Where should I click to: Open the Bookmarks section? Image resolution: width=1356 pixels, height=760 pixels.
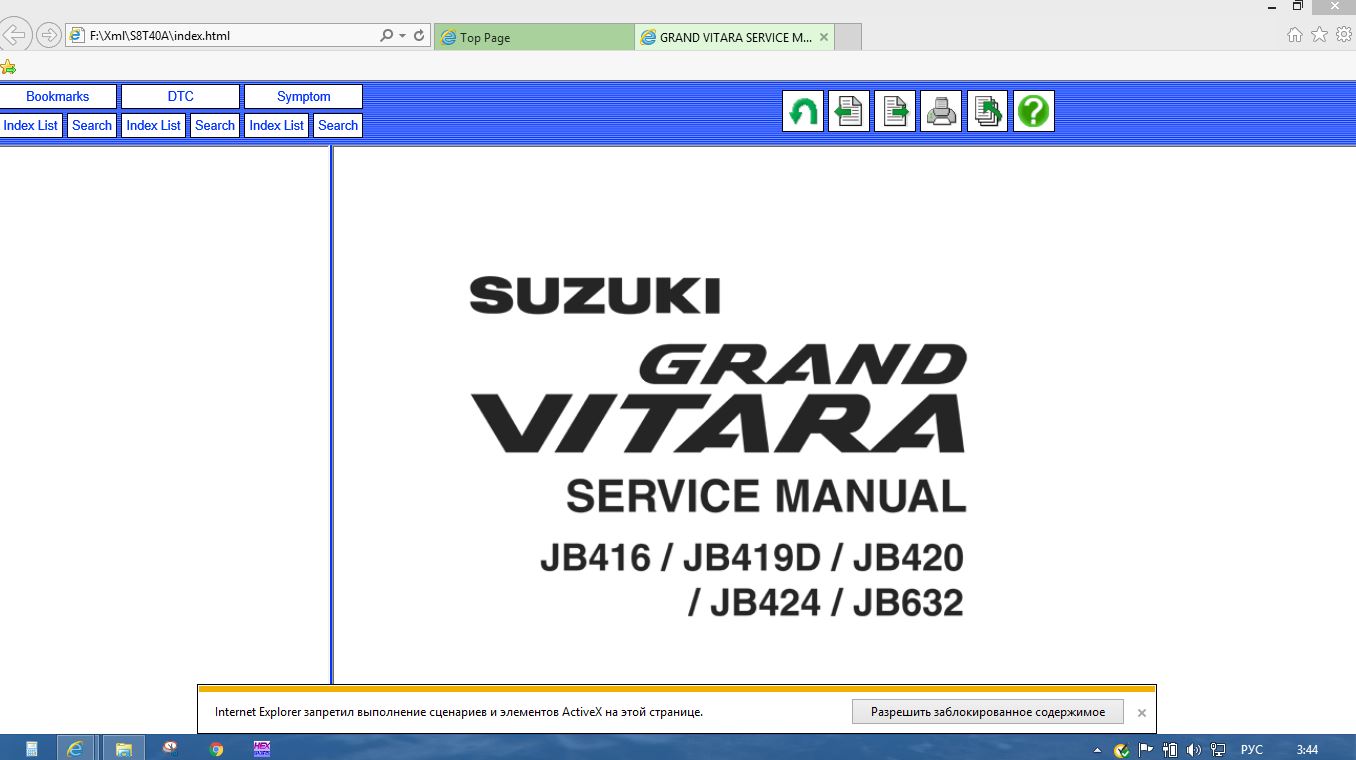coord(58,97)
